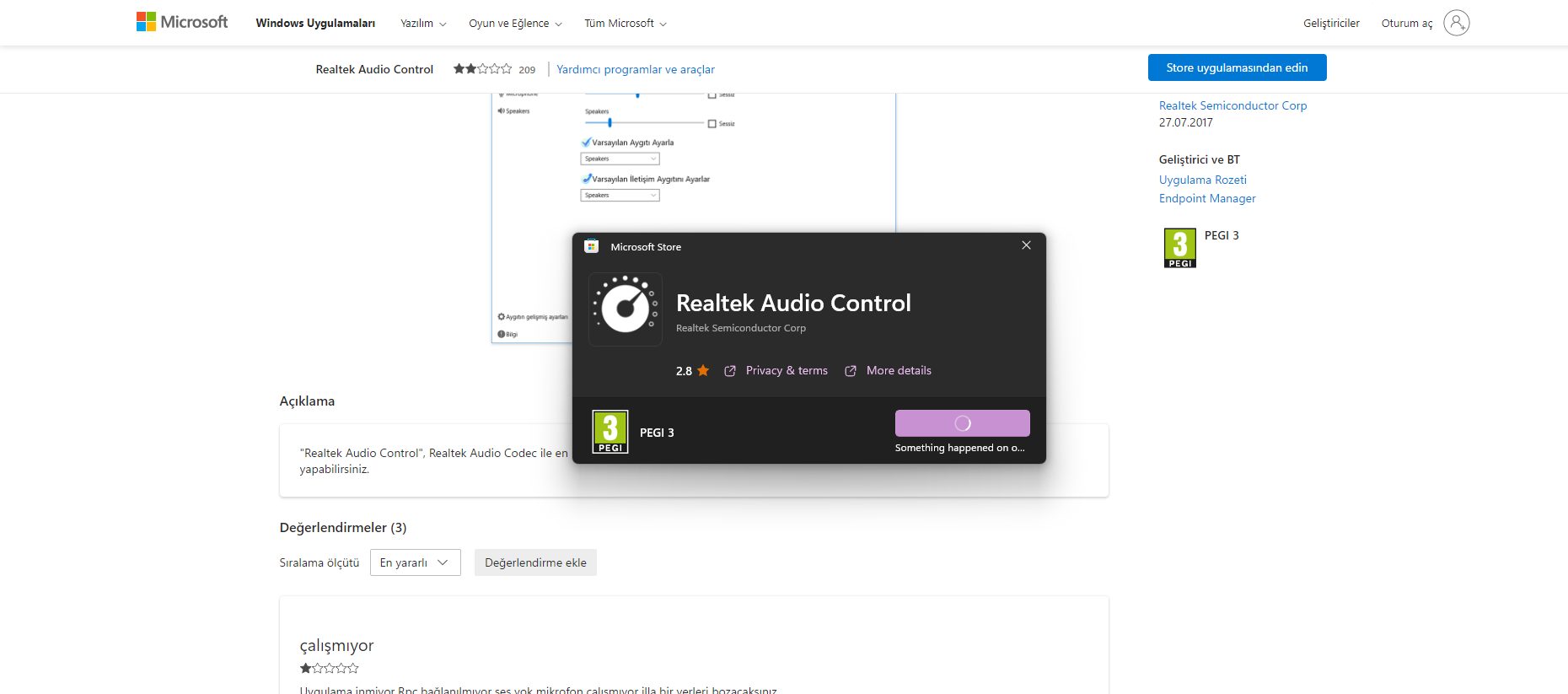Click the app screenshot thumbnail
Image resolution: width=1568 pixels, height=694 pixels.
693,218
